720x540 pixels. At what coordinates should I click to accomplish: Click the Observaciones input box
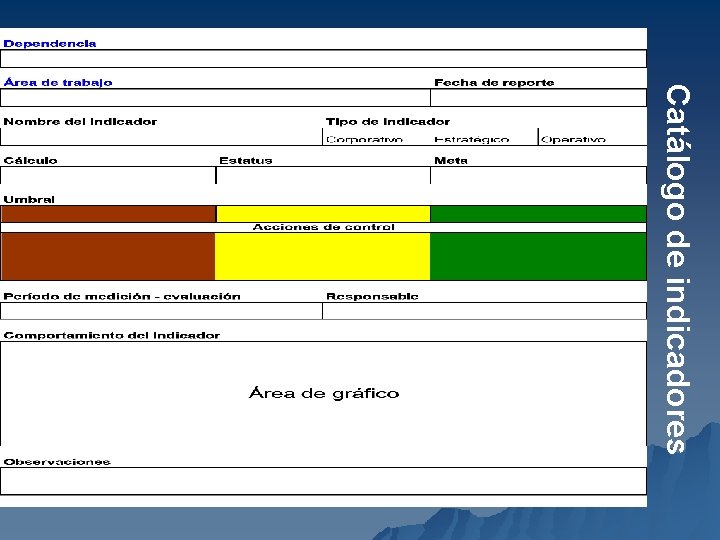323,481
